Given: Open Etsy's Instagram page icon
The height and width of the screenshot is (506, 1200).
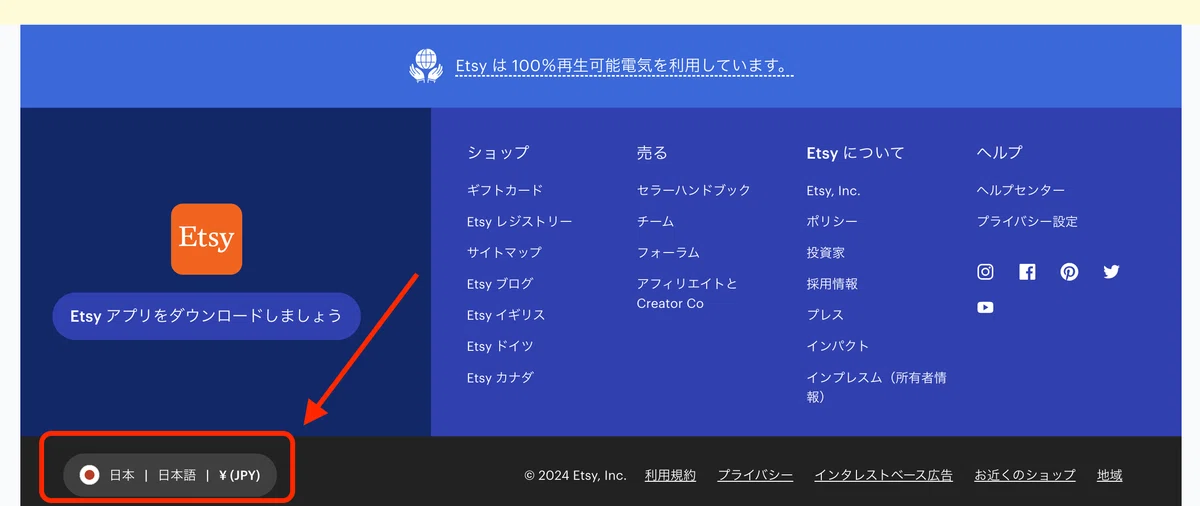Looking at the screenshot, I should coord(986,272).
